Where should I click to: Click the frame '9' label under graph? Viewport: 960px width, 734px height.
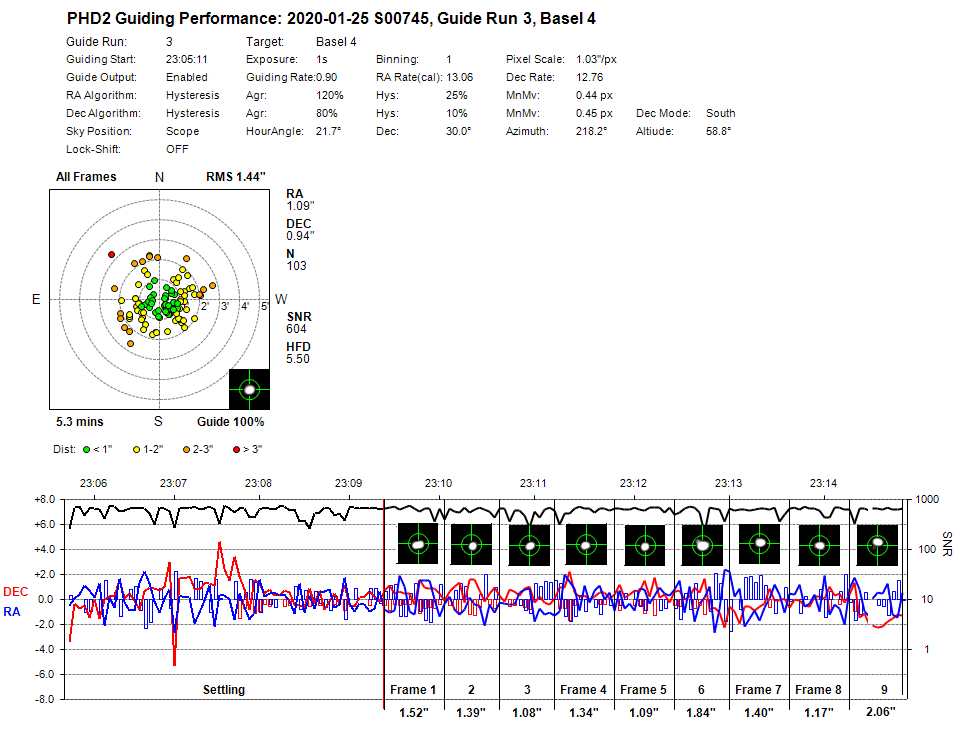point(884,690)
